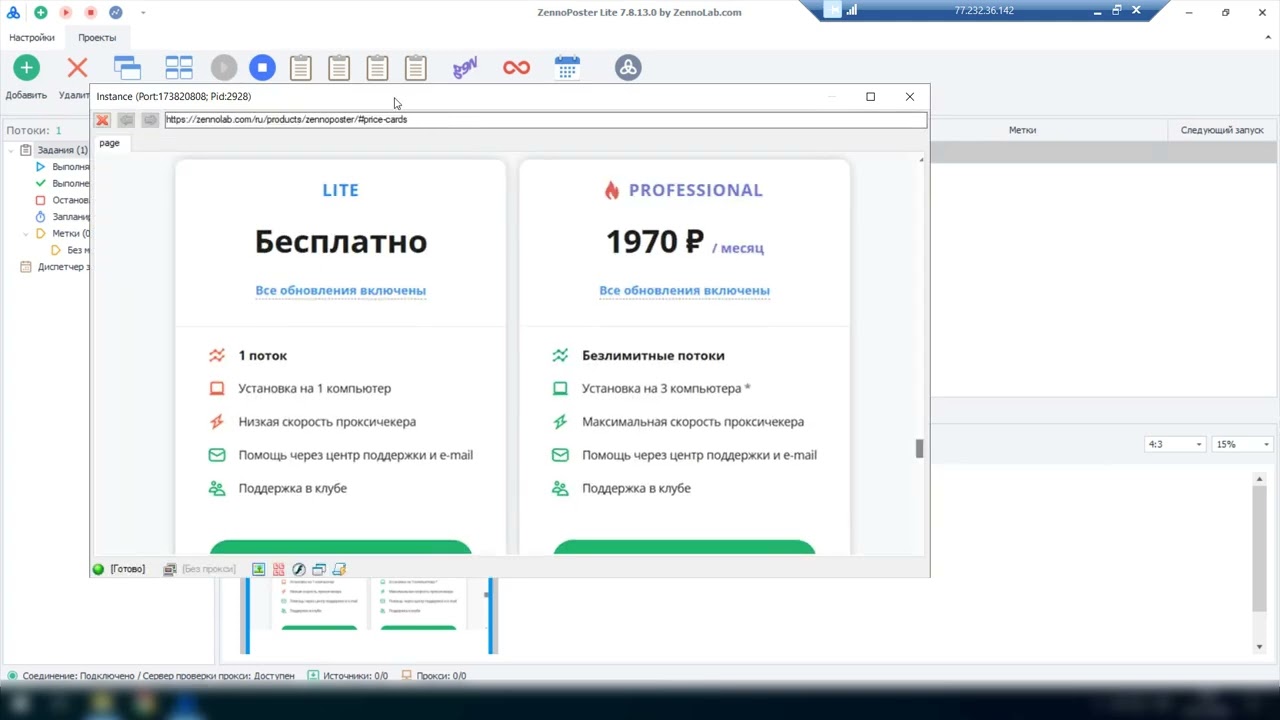1280x720 pixels.
Task: Click the proxy computer icon near Без прокси
Action: [170, 569]
